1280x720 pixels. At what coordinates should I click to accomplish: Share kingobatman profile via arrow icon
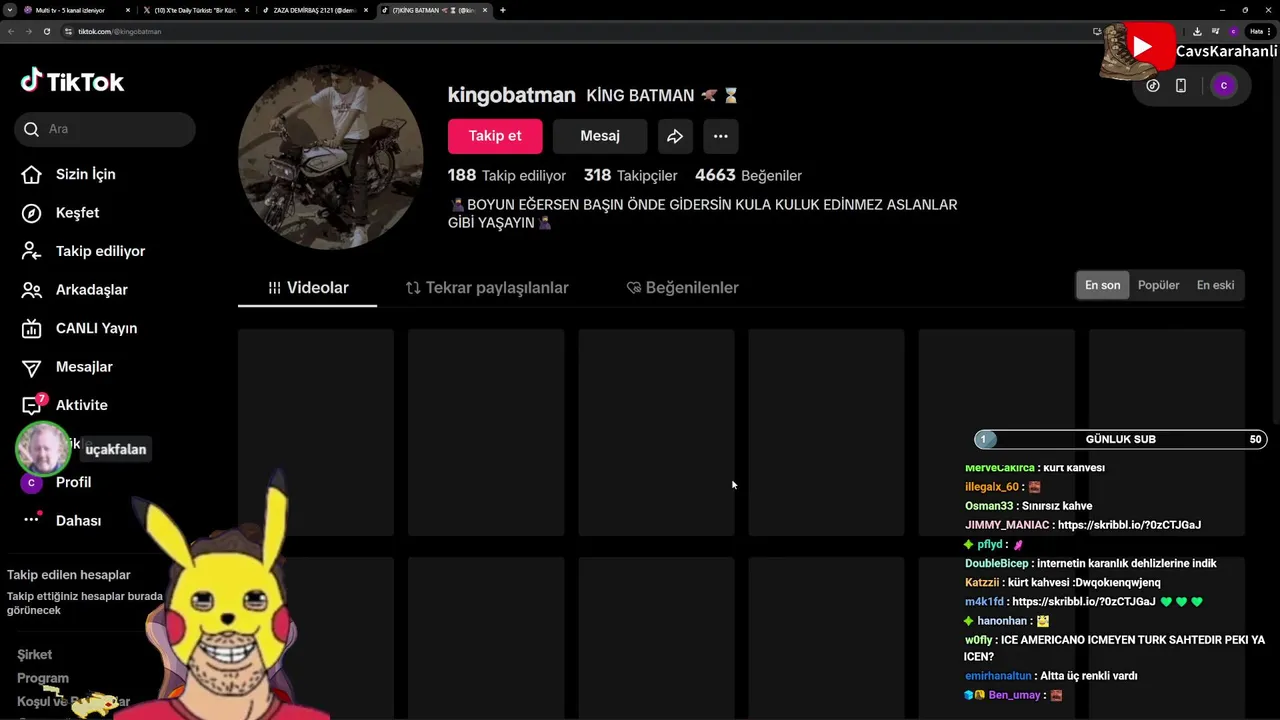[x=675, y=136]
